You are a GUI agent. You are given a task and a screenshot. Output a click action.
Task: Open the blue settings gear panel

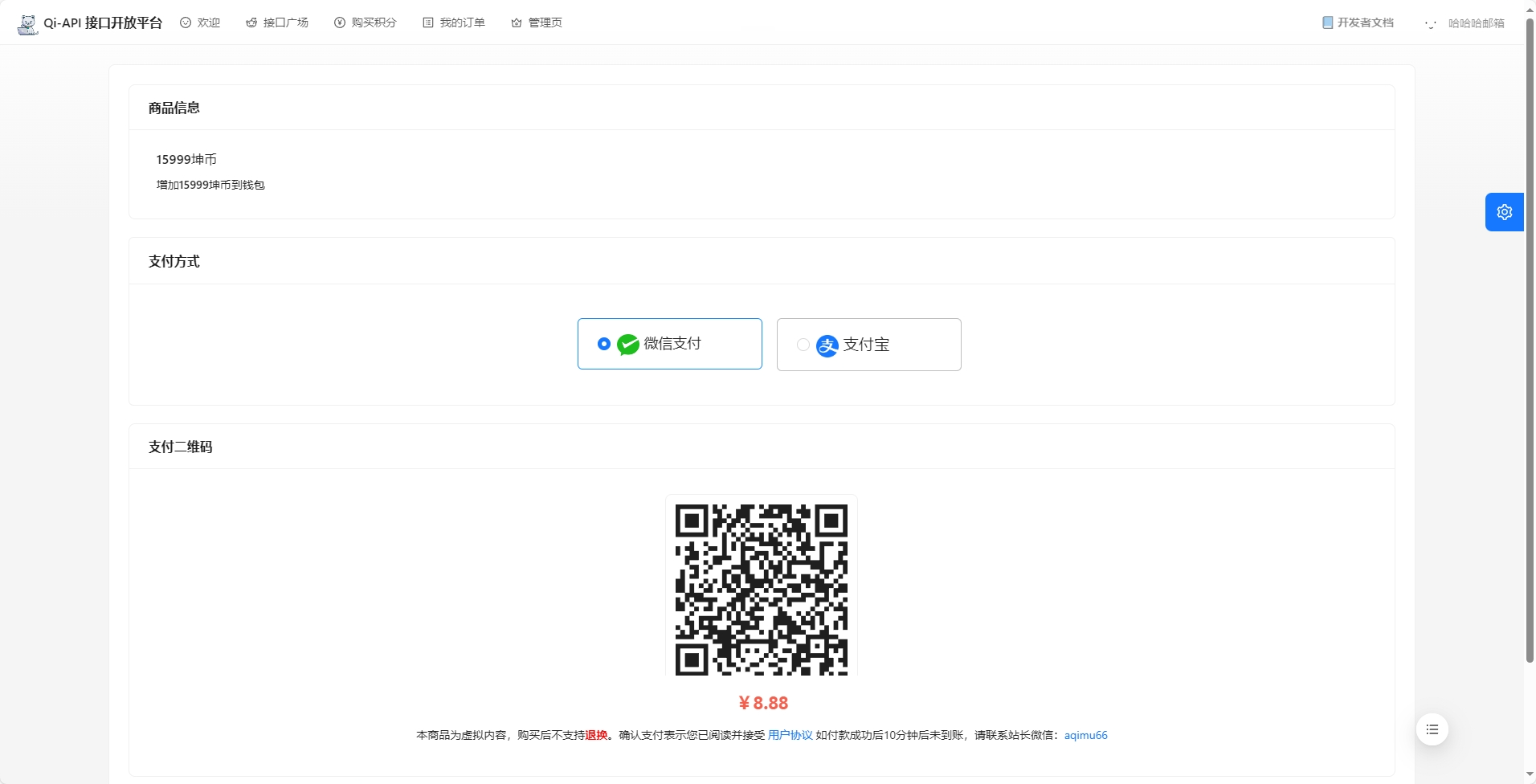[x=1505, y=212]
